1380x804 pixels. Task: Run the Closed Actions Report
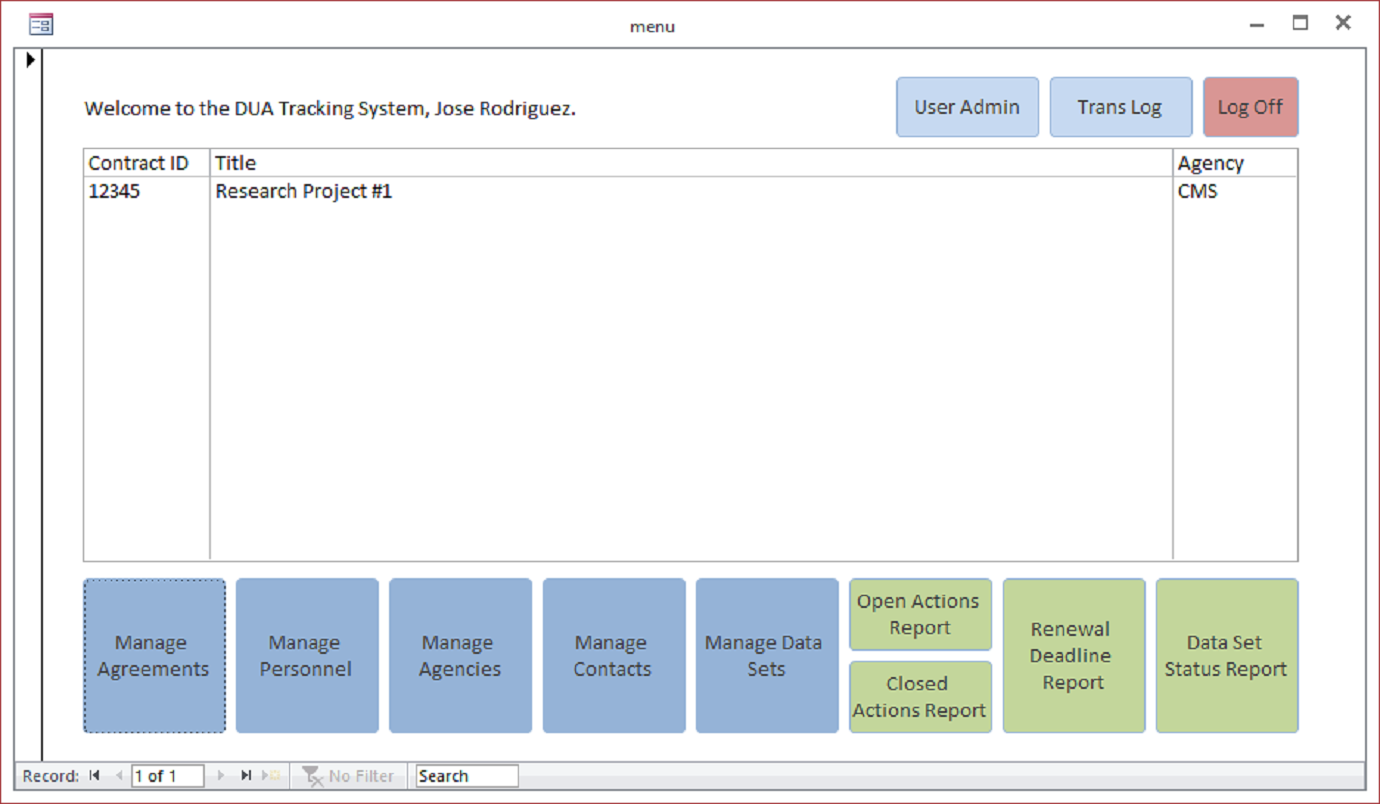coord(920,697)
